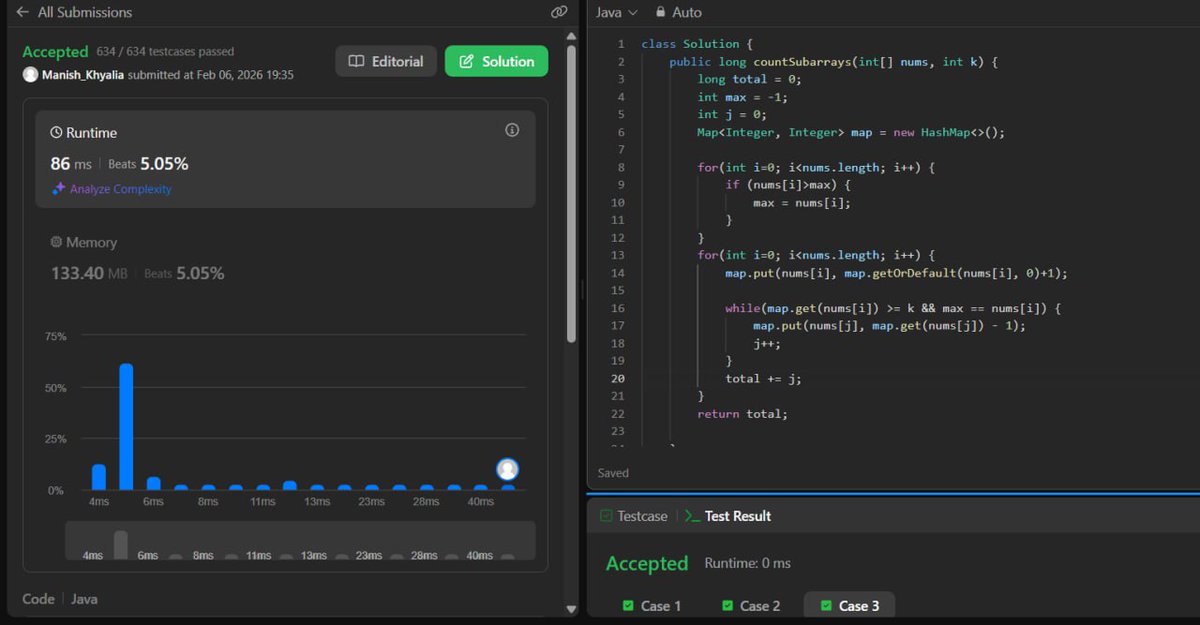Click the Runtime clock icon
The height and width of the screenshot is (625, 1200).
click(x=57, y=133)
